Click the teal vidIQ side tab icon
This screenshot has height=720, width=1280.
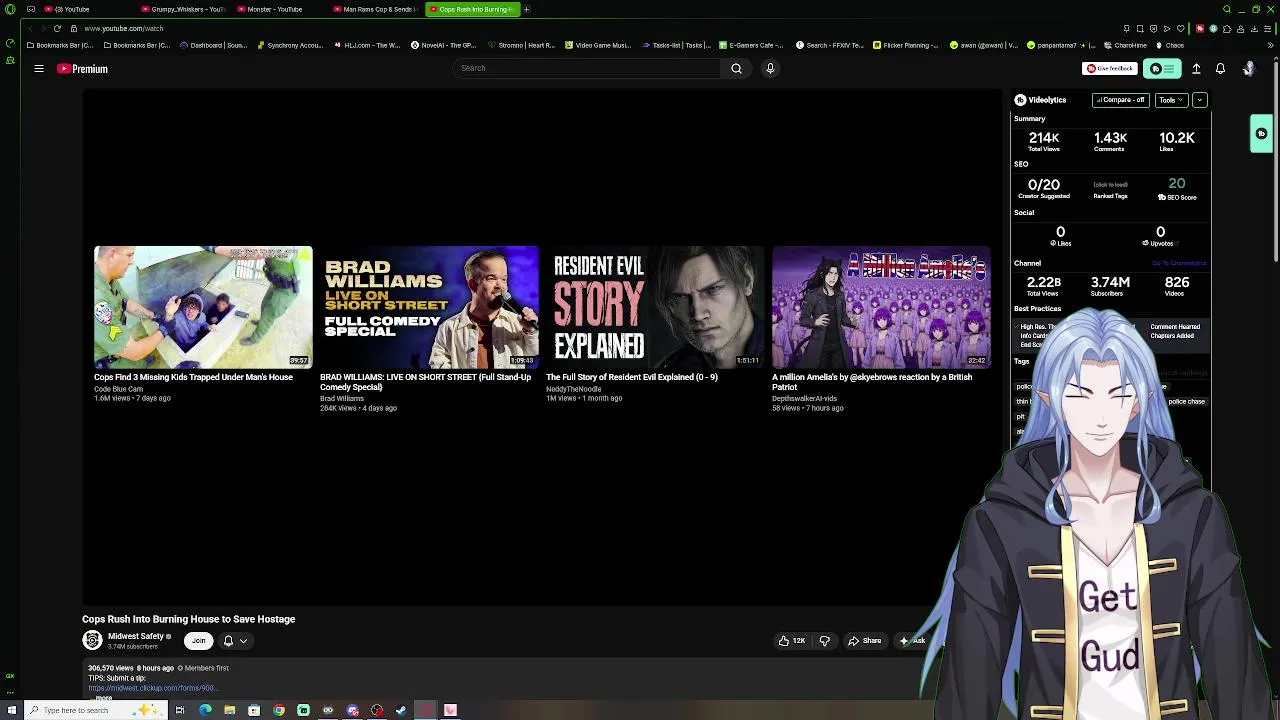1262,134
